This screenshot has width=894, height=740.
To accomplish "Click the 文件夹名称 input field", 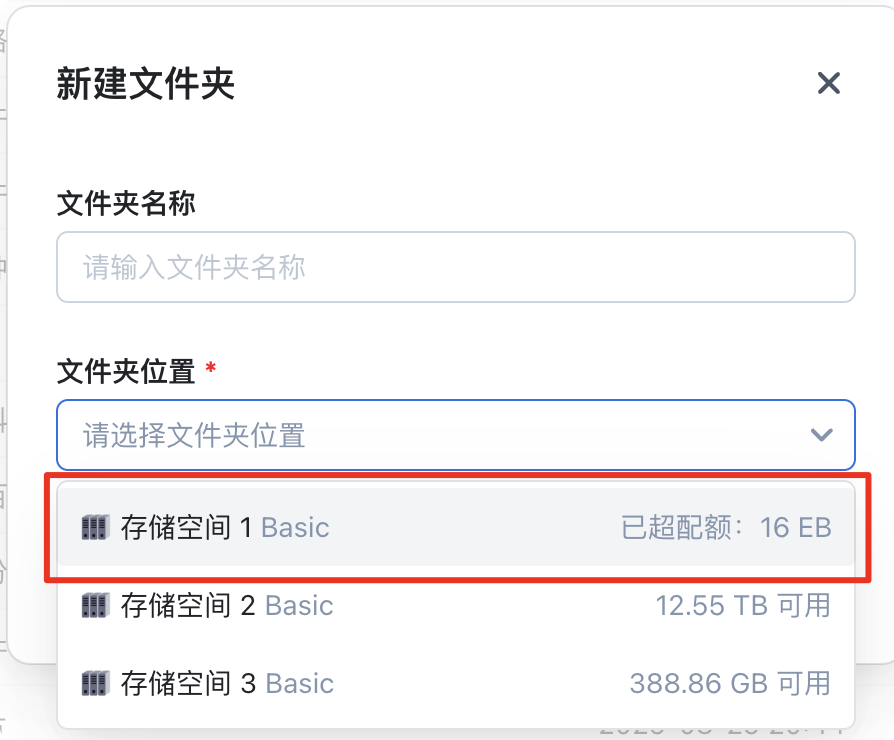I will coord(455,267).
